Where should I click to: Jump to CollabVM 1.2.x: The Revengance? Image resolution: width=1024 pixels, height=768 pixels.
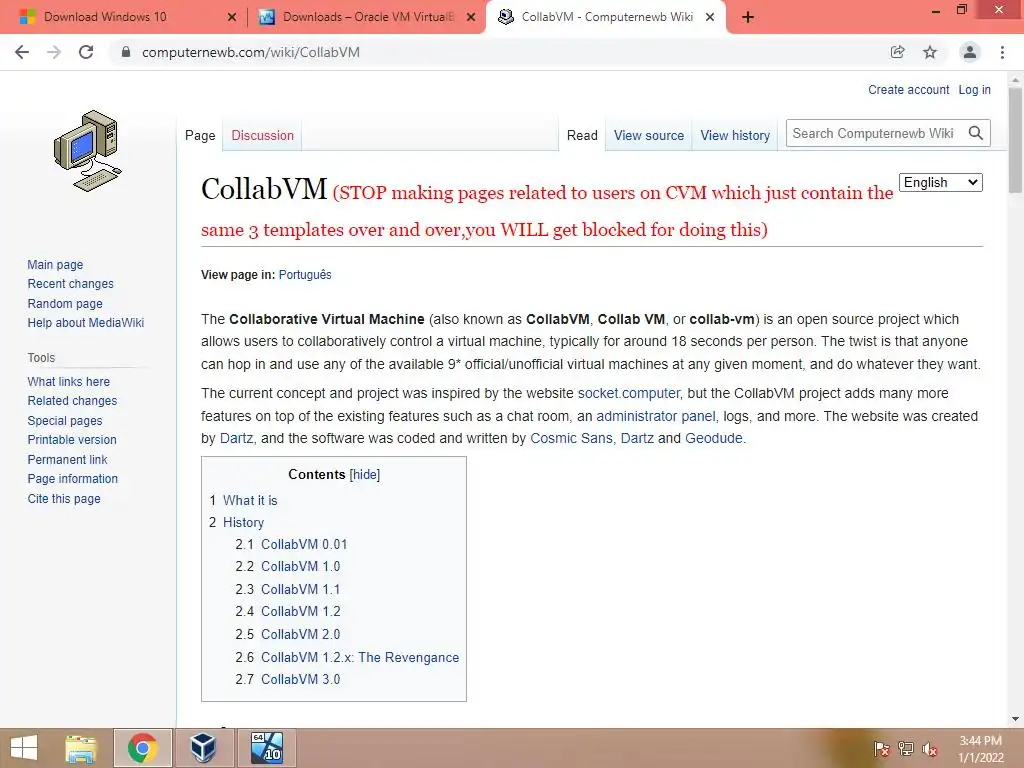click(x=360, y=657)
